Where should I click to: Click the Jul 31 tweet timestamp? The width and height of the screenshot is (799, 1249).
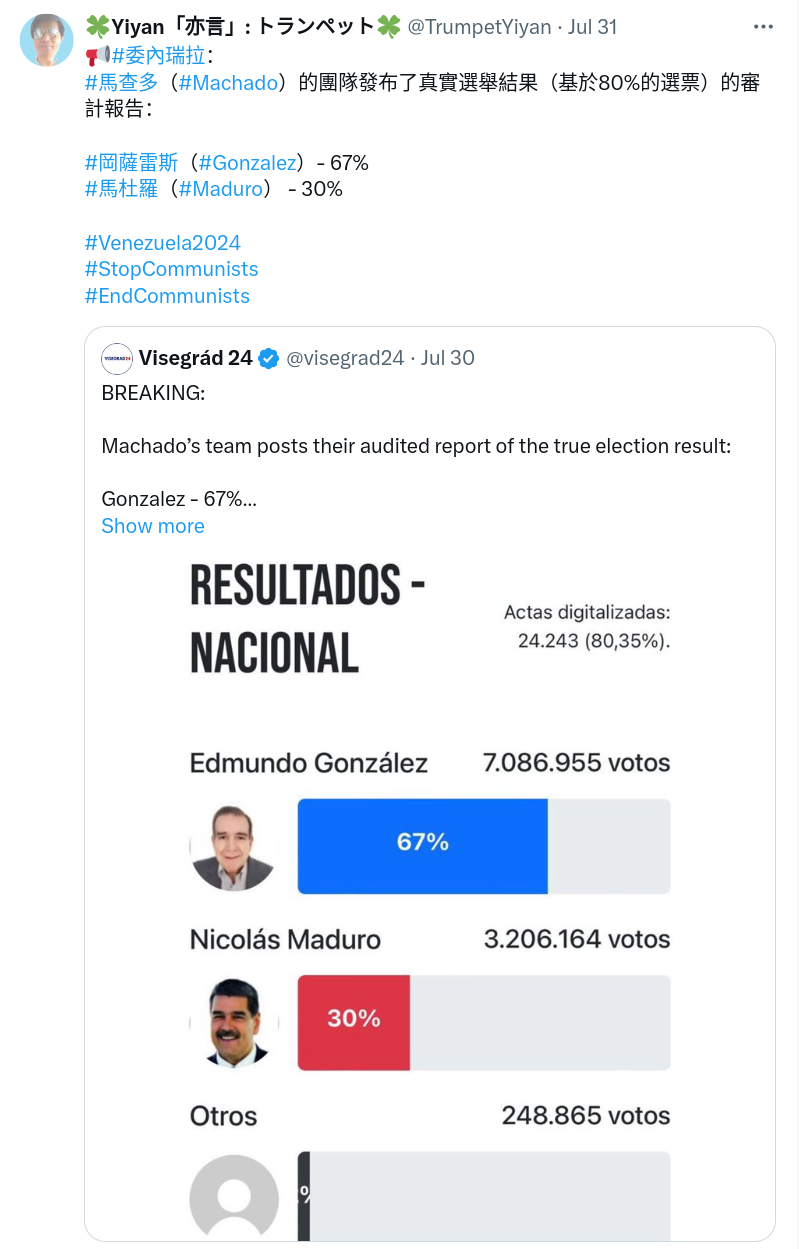[x=592, y=27]
